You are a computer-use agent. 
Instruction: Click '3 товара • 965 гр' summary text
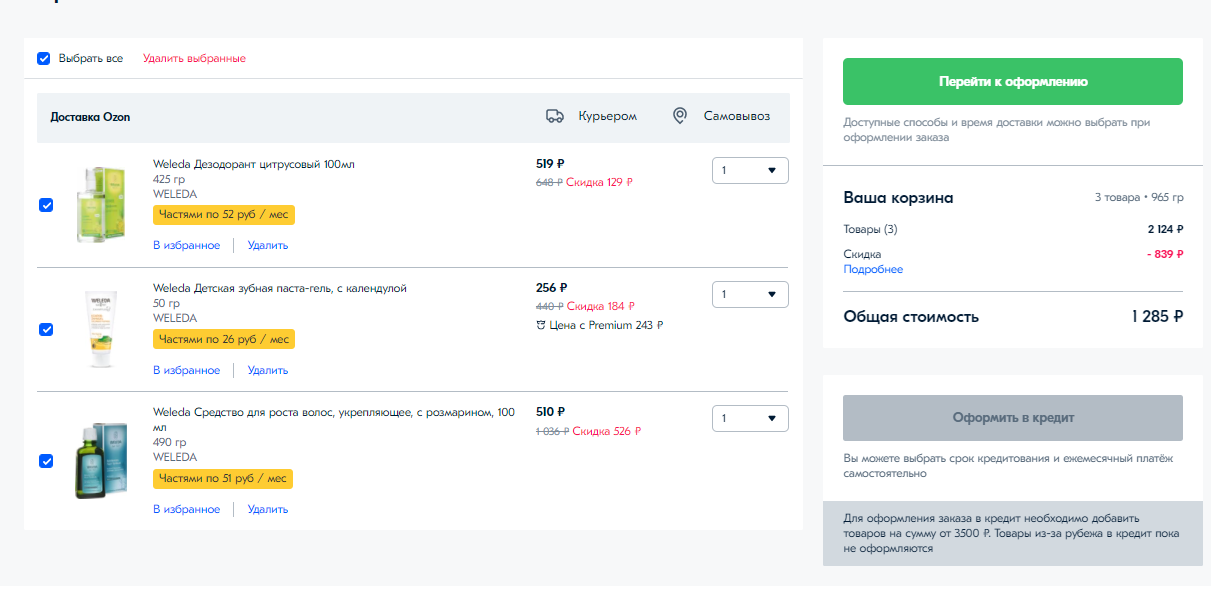point(1139,198)
